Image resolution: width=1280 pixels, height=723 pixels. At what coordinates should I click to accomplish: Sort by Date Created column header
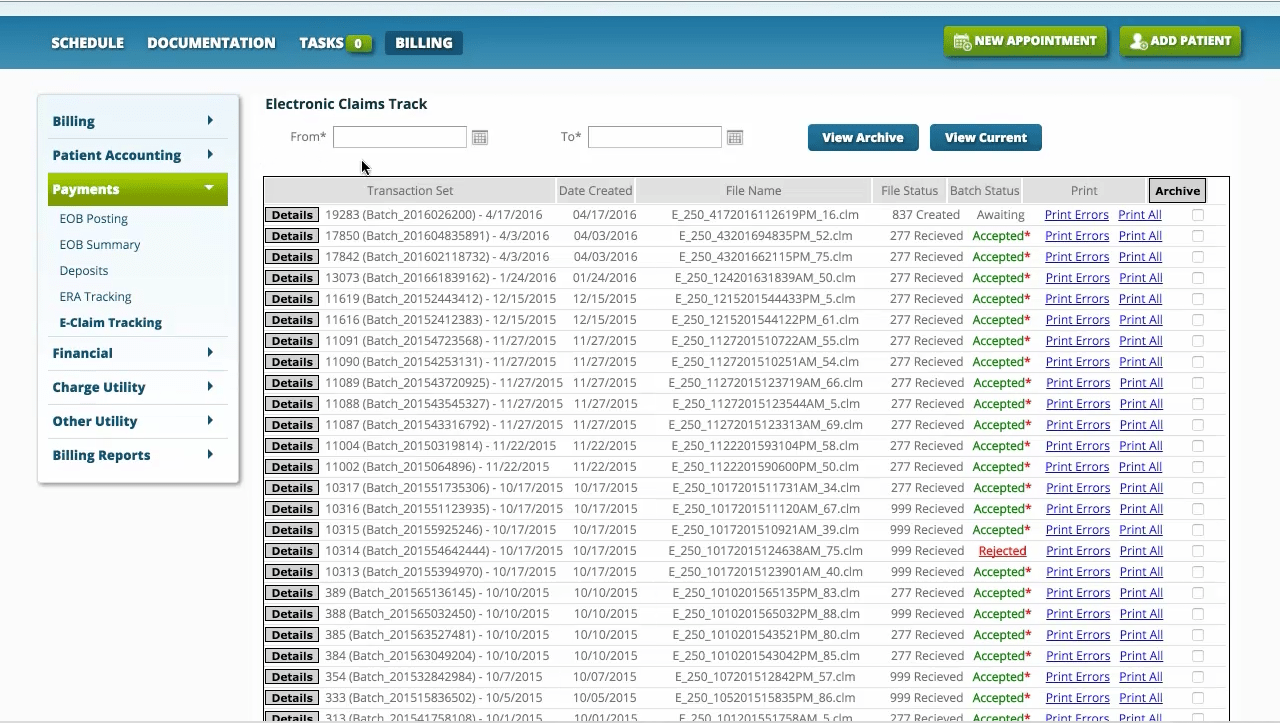(x=595, y=191)
